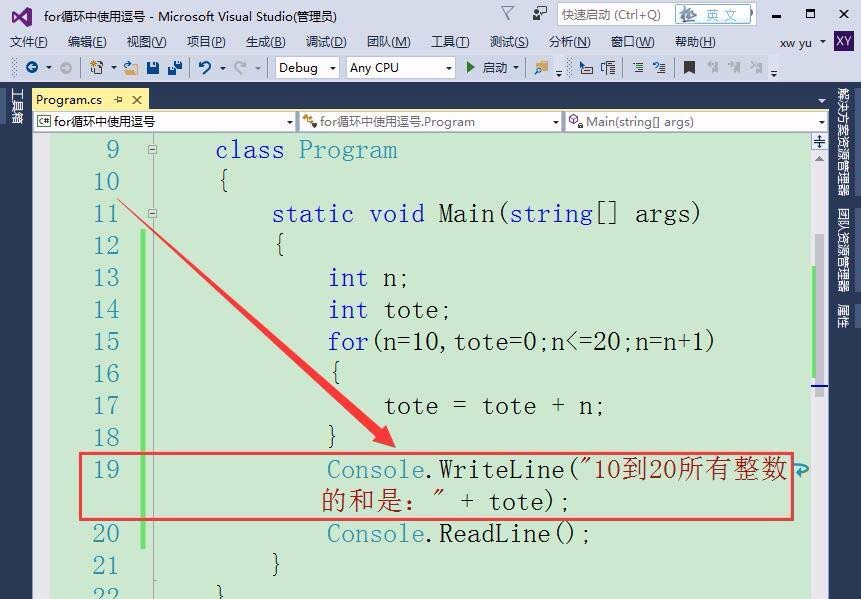
Task: Expand the Main(string[] args) member dropdown
Action: (x=696, y=121)
